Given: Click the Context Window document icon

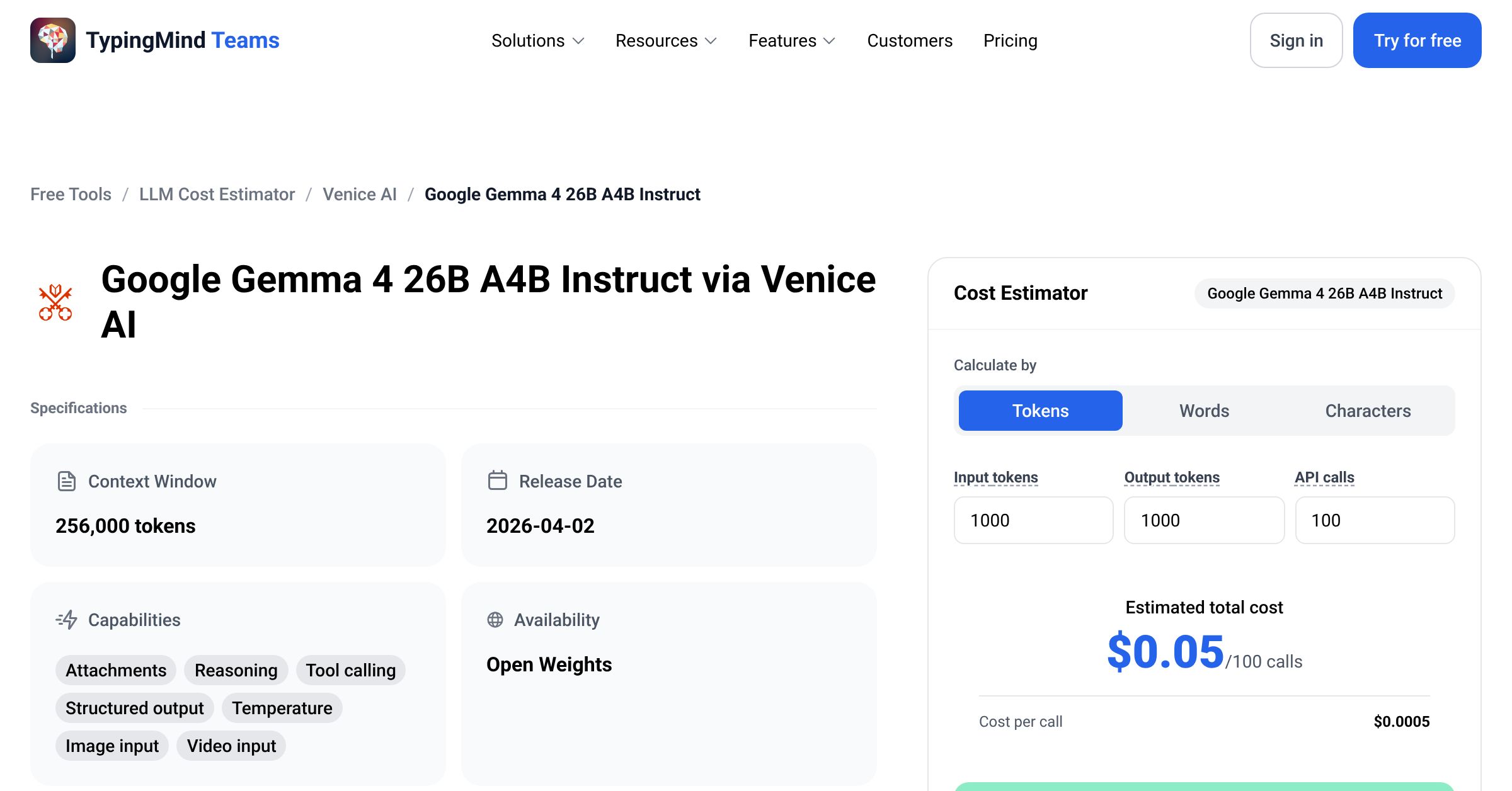Looking at the screenshot, I should pos(66,481).
